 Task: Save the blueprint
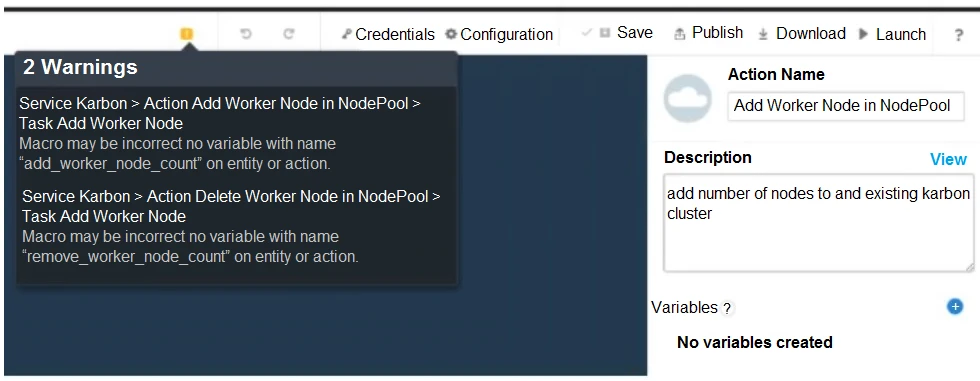[x=626, y=32]
